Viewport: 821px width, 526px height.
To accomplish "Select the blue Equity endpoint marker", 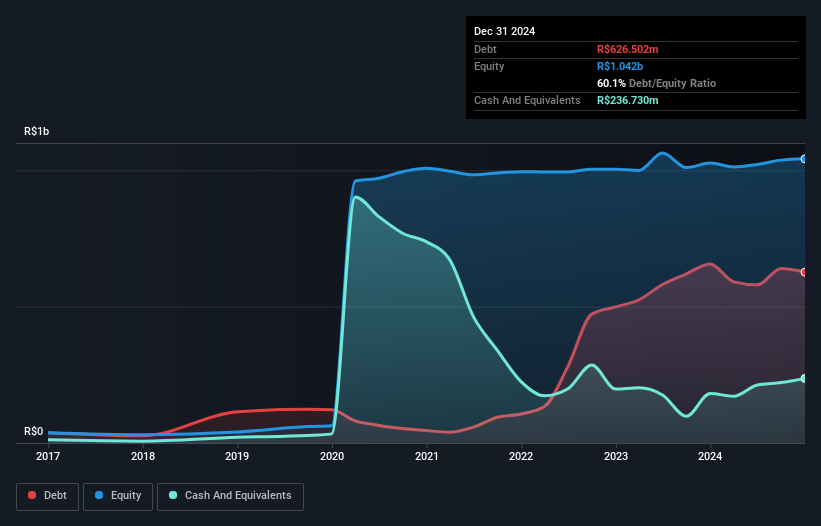I will [x=804, y=159].
